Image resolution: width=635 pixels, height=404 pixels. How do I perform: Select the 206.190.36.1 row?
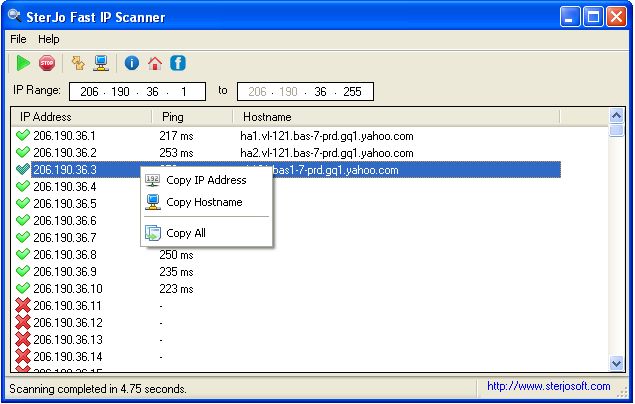point(64,136)
